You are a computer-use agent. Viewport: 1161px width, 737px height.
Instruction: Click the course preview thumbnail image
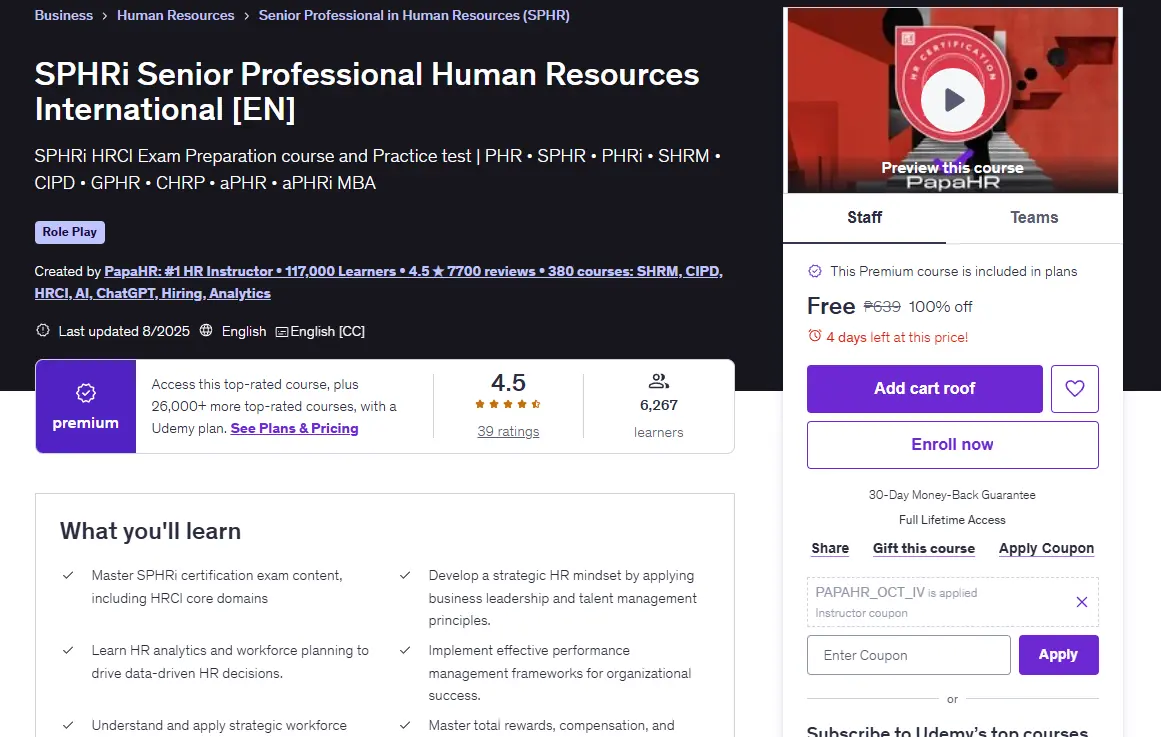click(x=952, y=100)
